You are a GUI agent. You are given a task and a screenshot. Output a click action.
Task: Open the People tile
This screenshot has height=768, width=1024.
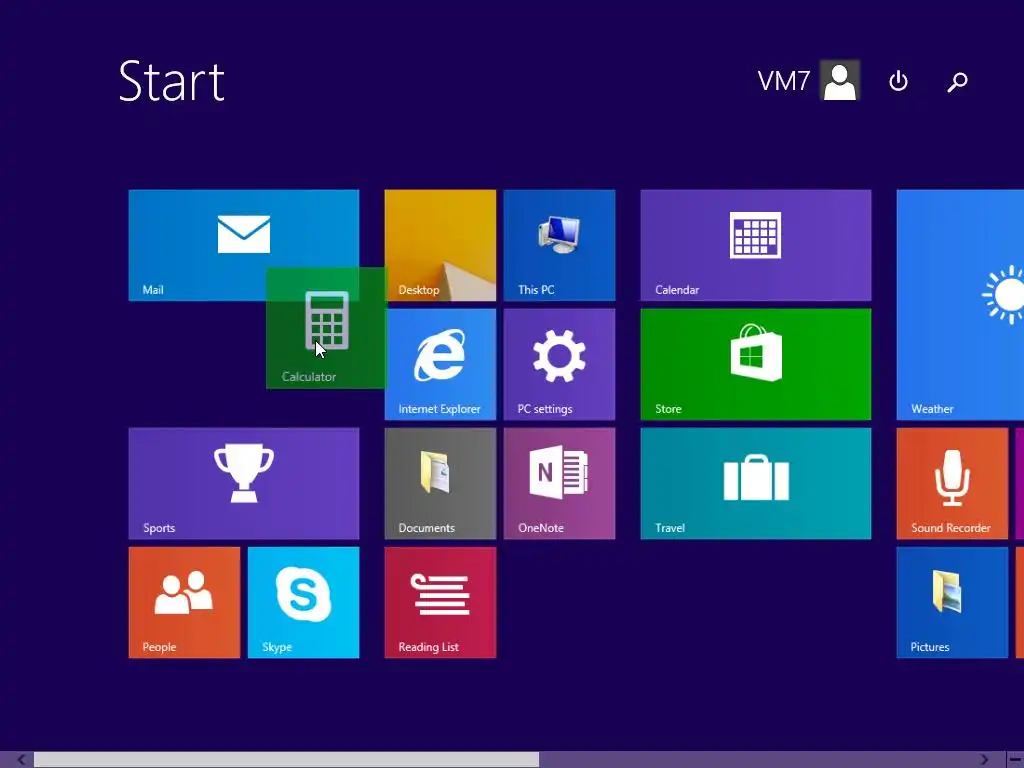point(184,602)
